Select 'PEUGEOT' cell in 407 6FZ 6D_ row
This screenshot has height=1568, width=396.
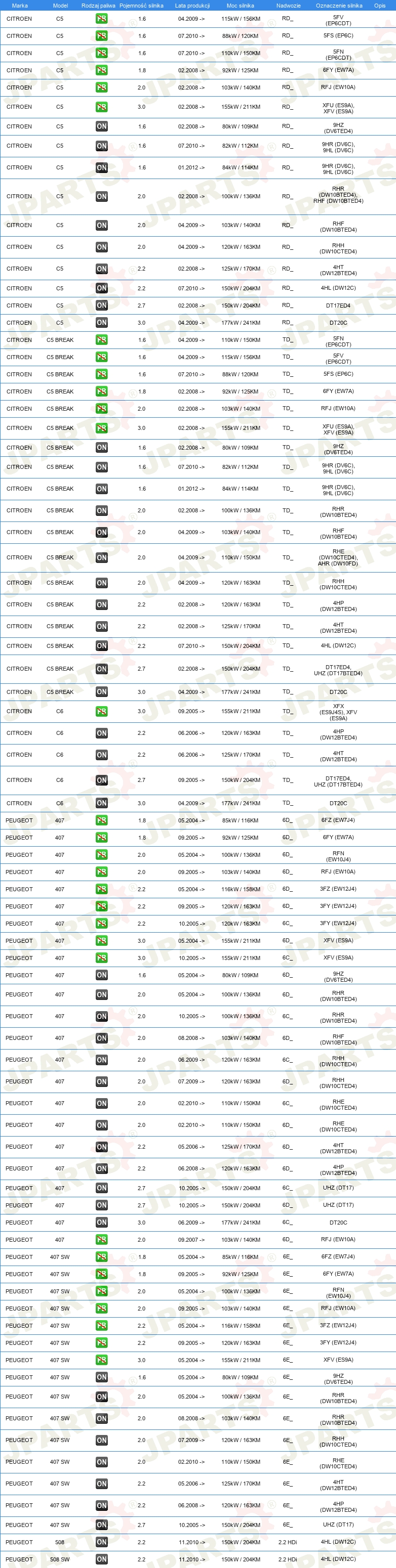(x=19, y=820)
